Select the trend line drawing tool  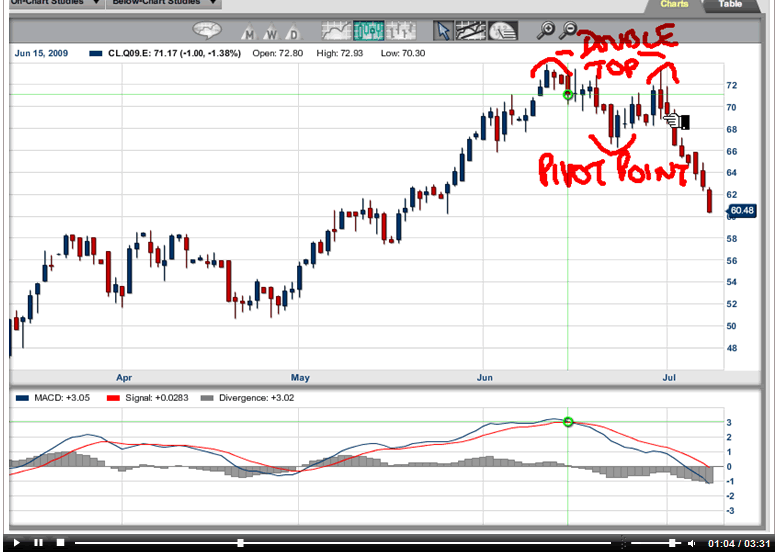pos(471,31)
